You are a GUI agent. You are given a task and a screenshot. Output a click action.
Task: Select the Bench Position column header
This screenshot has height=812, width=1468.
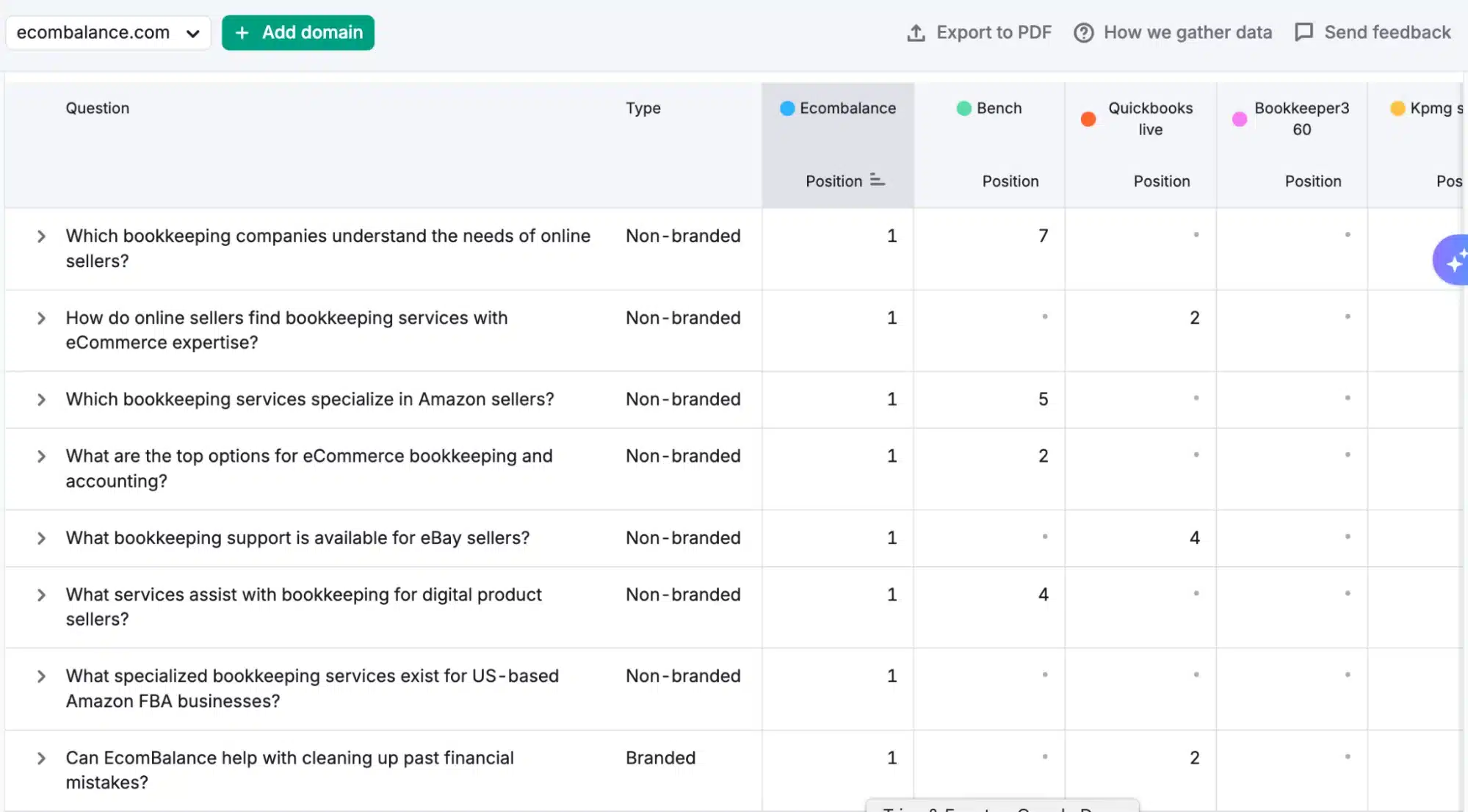tap(1010, 181)
